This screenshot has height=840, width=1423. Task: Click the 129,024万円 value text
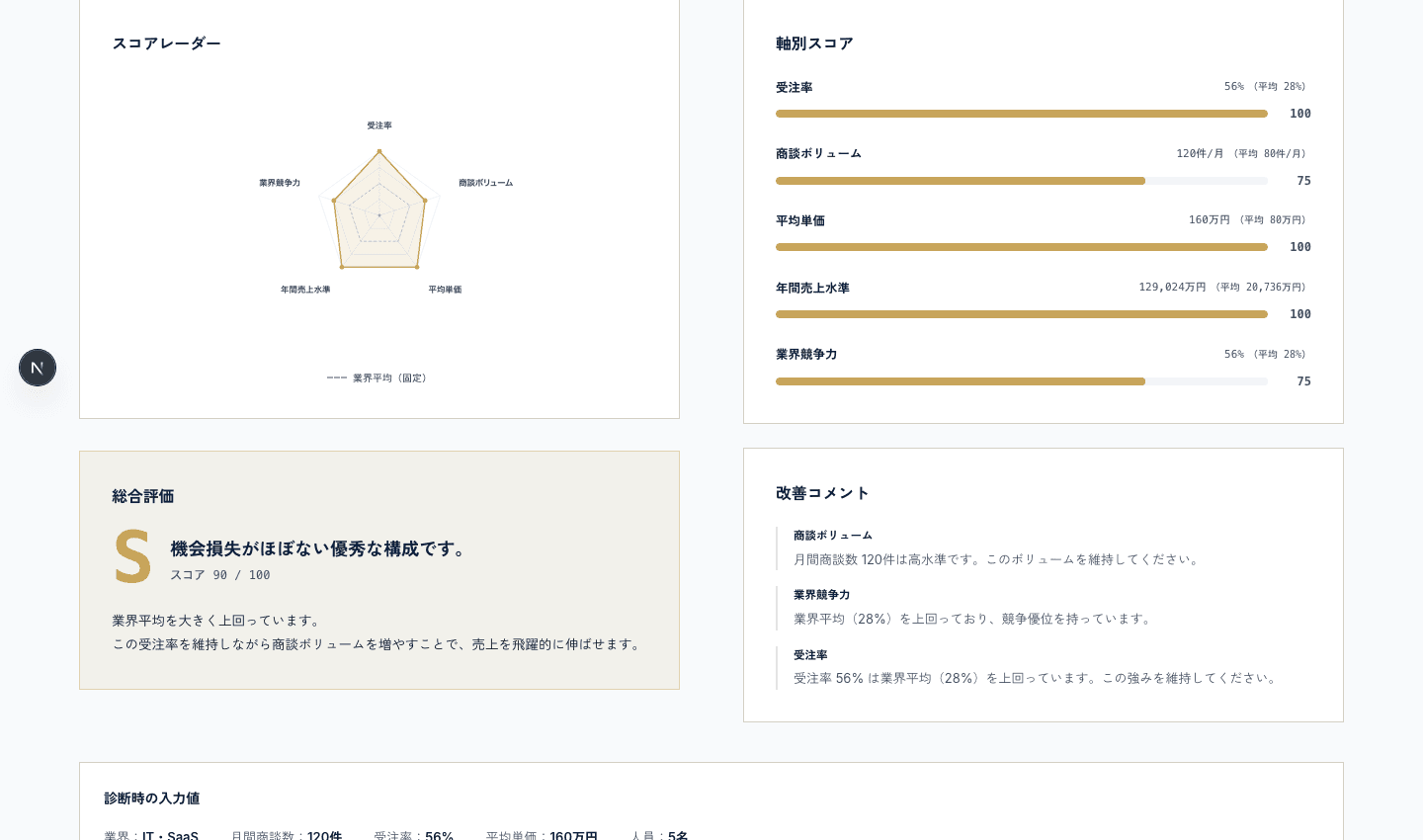tap(1172, 287)
